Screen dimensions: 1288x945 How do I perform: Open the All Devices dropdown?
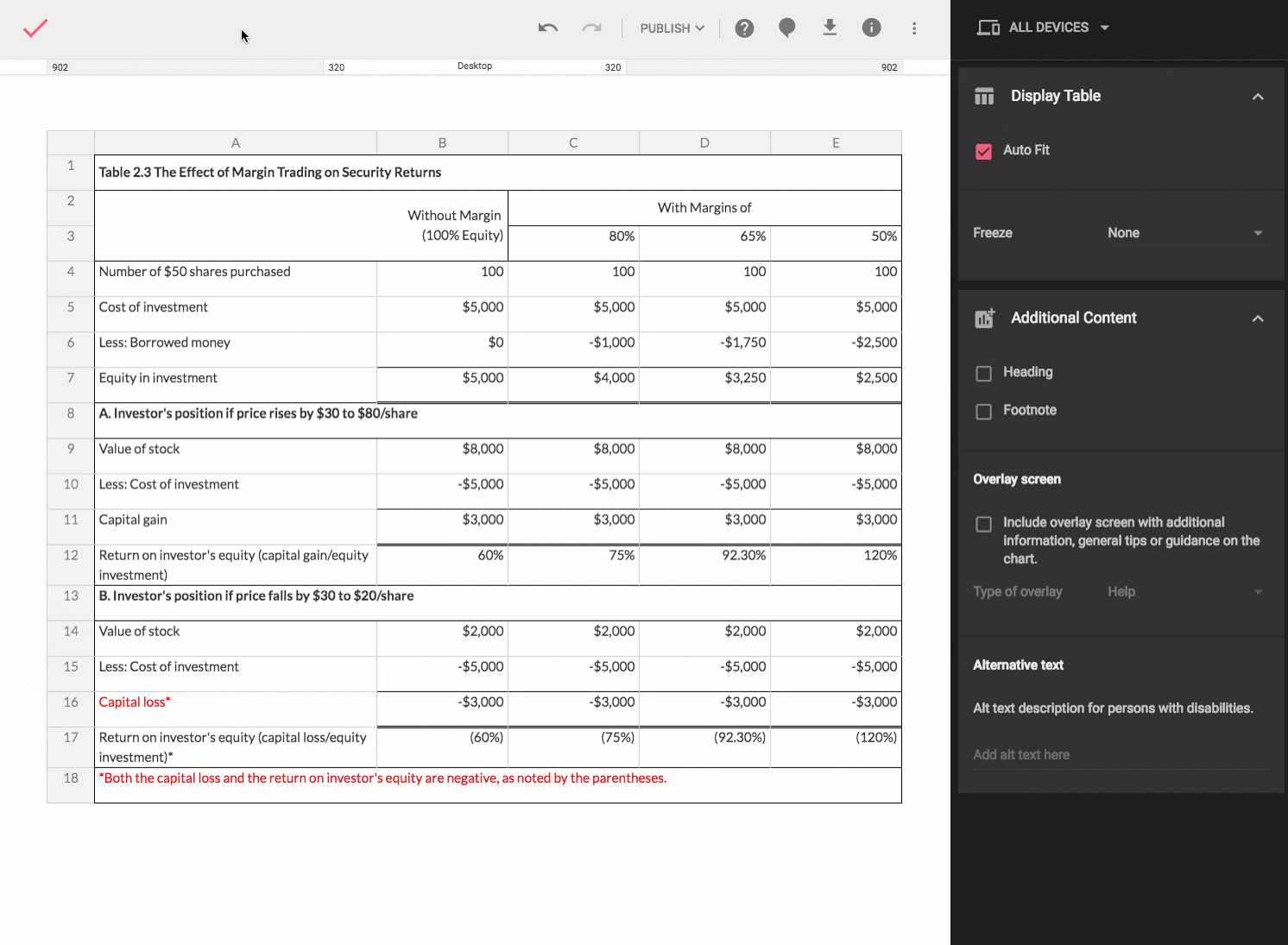[1043, 28]
